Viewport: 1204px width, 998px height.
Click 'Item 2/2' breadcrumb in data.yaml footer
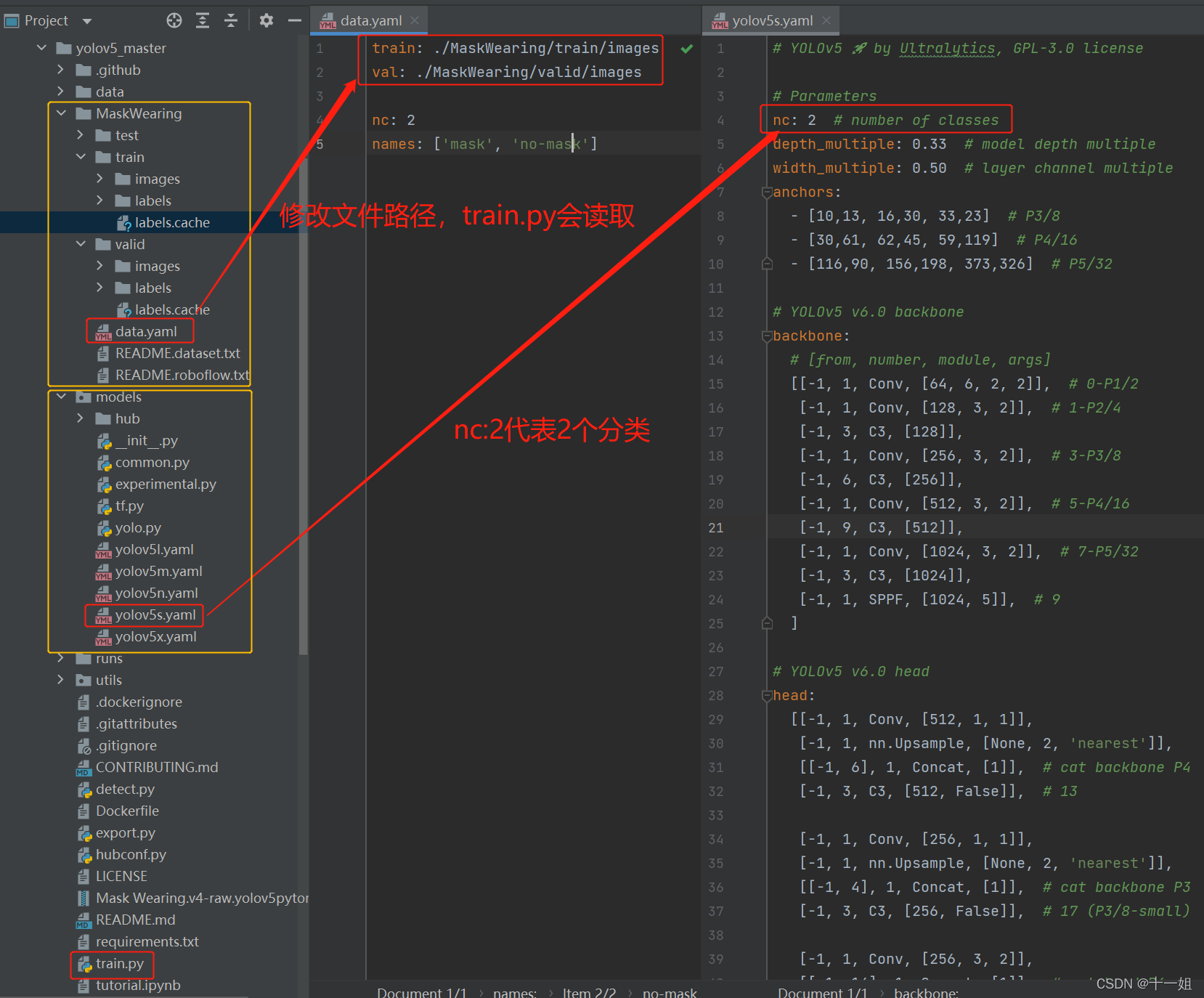pyautogui.click(x=589, y=991)
